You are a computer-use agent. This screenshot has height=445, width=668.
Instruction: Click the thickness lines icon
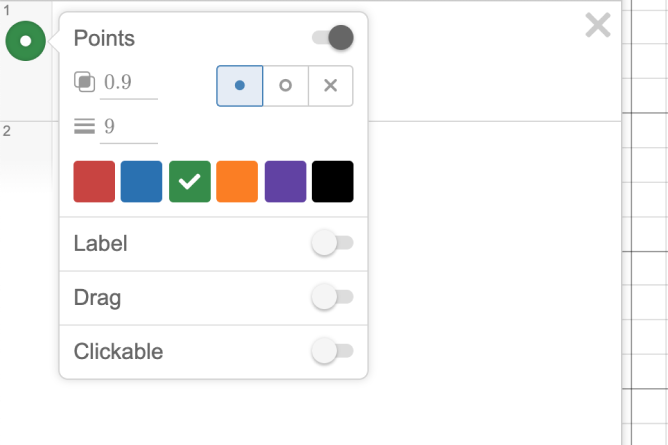pyautogui.click(x=85, y=127)
